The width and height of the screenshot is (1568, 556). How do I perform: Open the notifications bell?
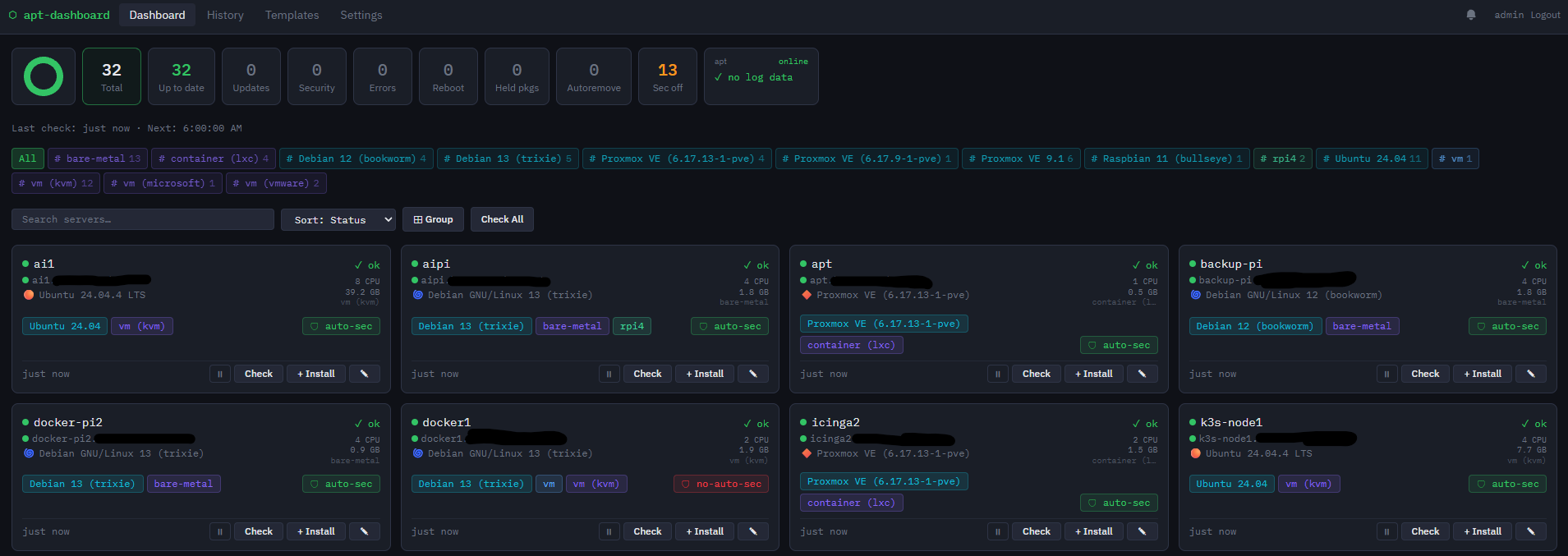(x=1471, y=15)
